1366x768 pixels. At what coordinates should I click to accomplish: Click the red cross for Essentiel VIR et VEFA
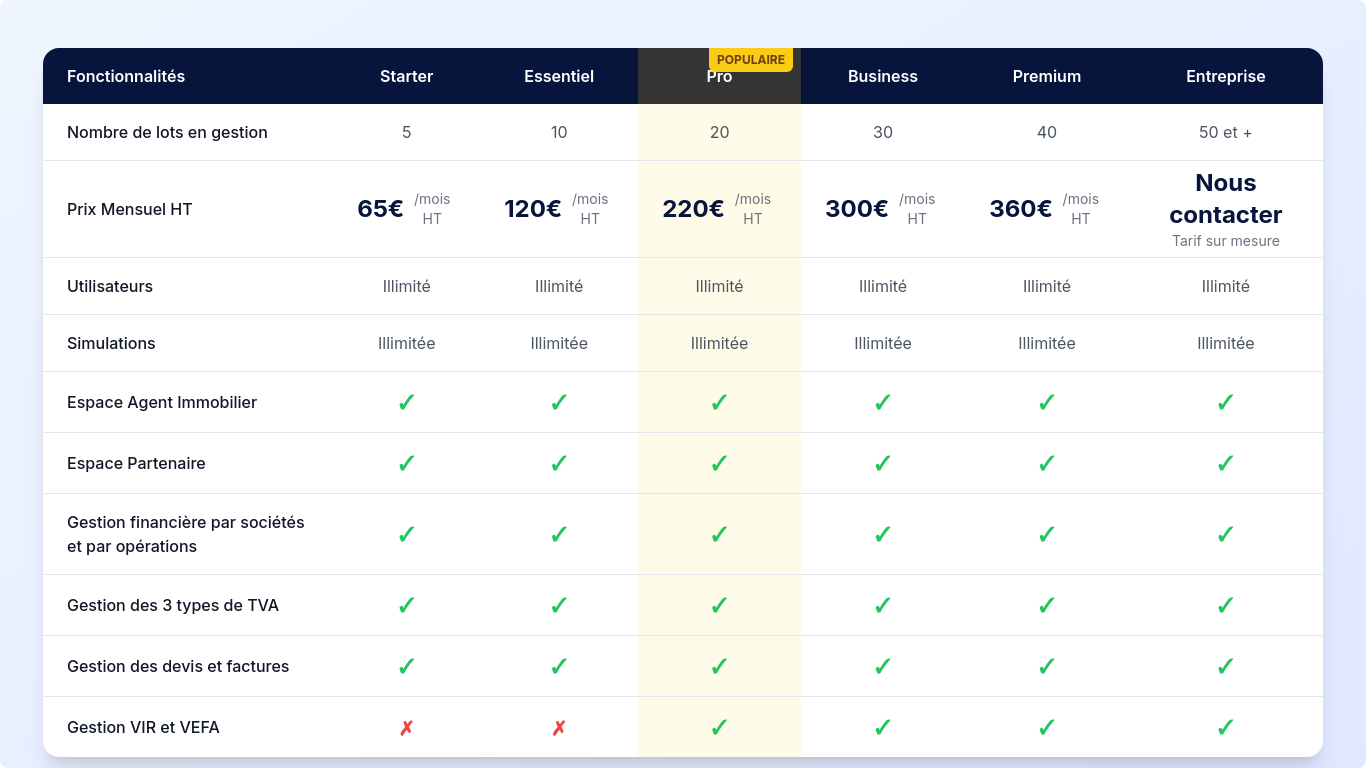(x=559, y=728)
